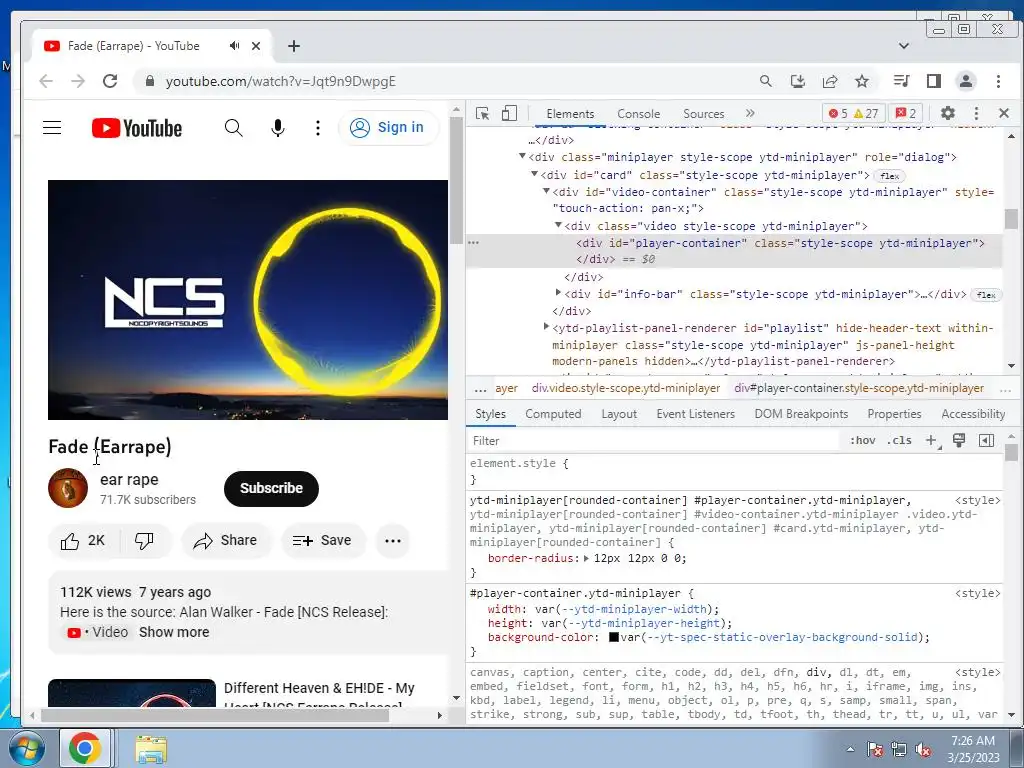Click the Sign in button

coord(388,127)
